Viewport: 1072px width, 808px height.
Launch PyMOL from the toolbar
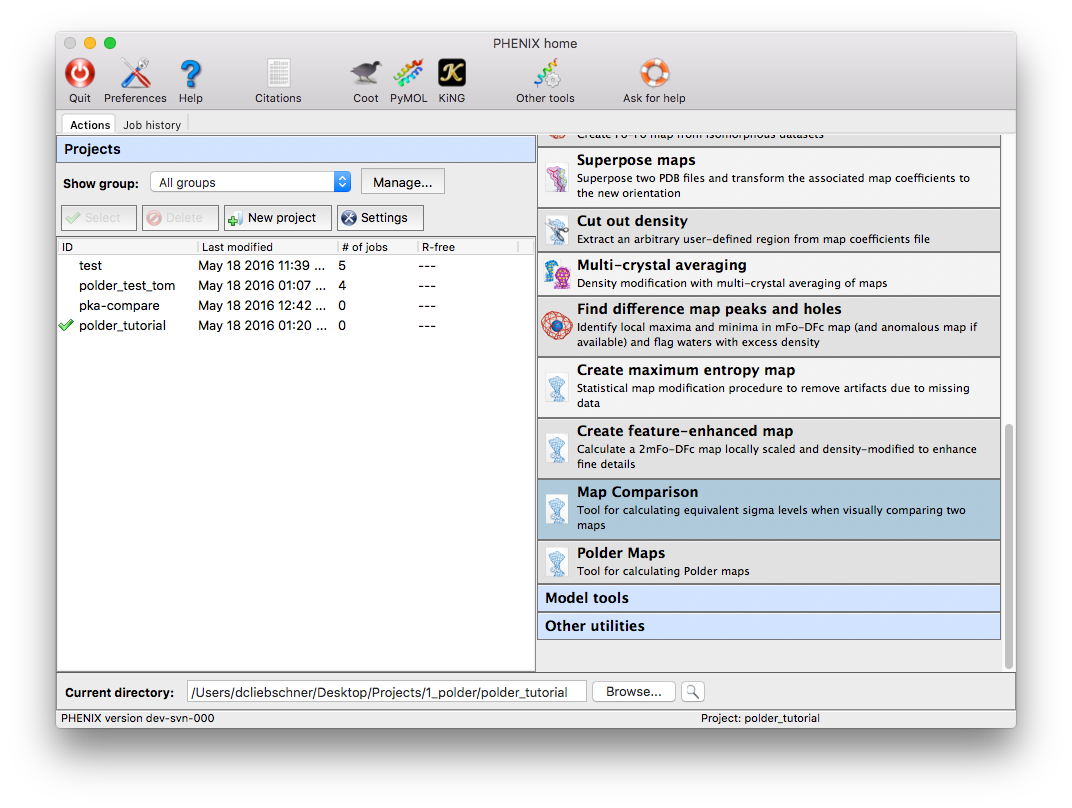408,74
